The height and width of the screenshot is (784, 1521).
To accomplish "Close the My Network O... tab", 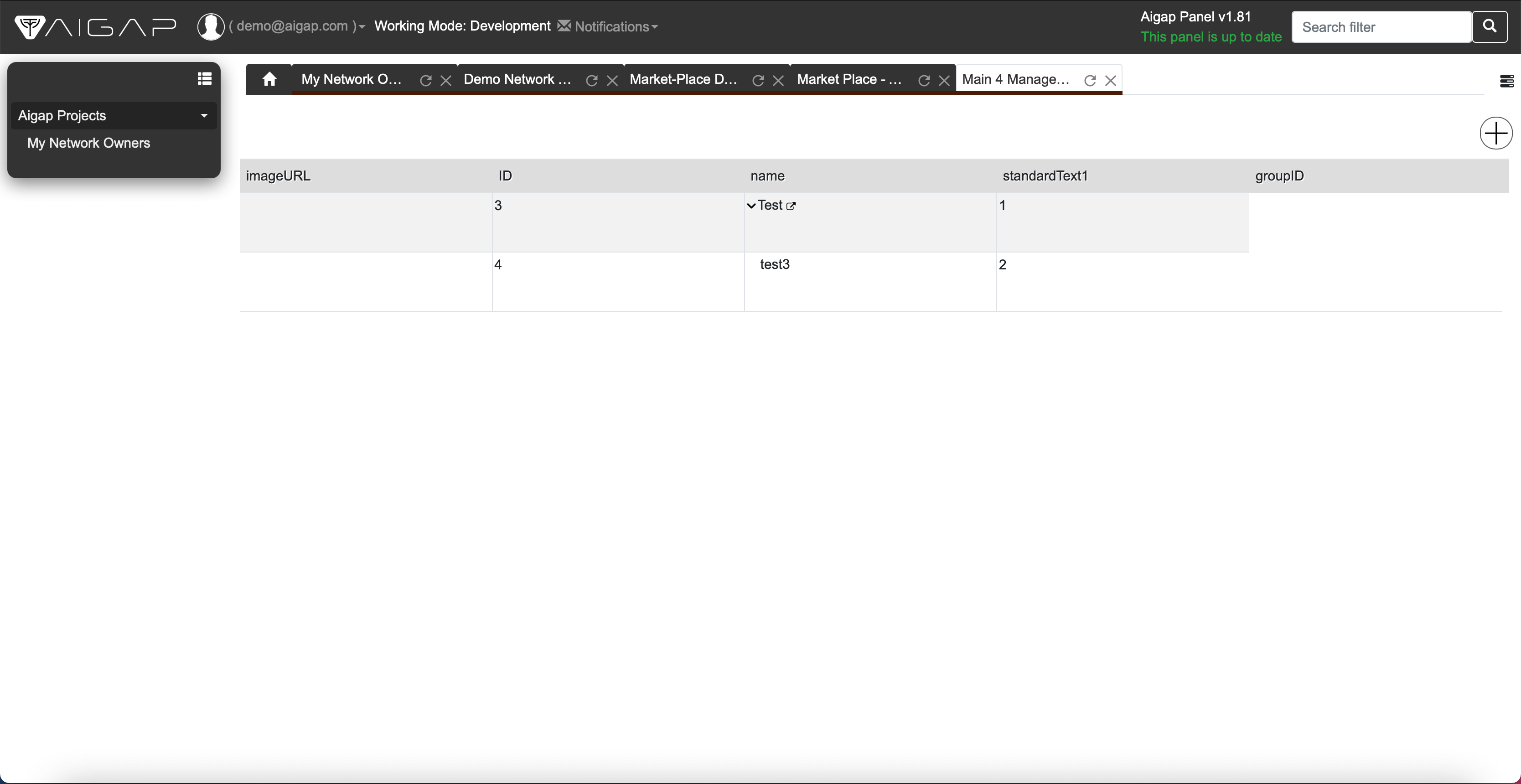I will tap(446, 80).
